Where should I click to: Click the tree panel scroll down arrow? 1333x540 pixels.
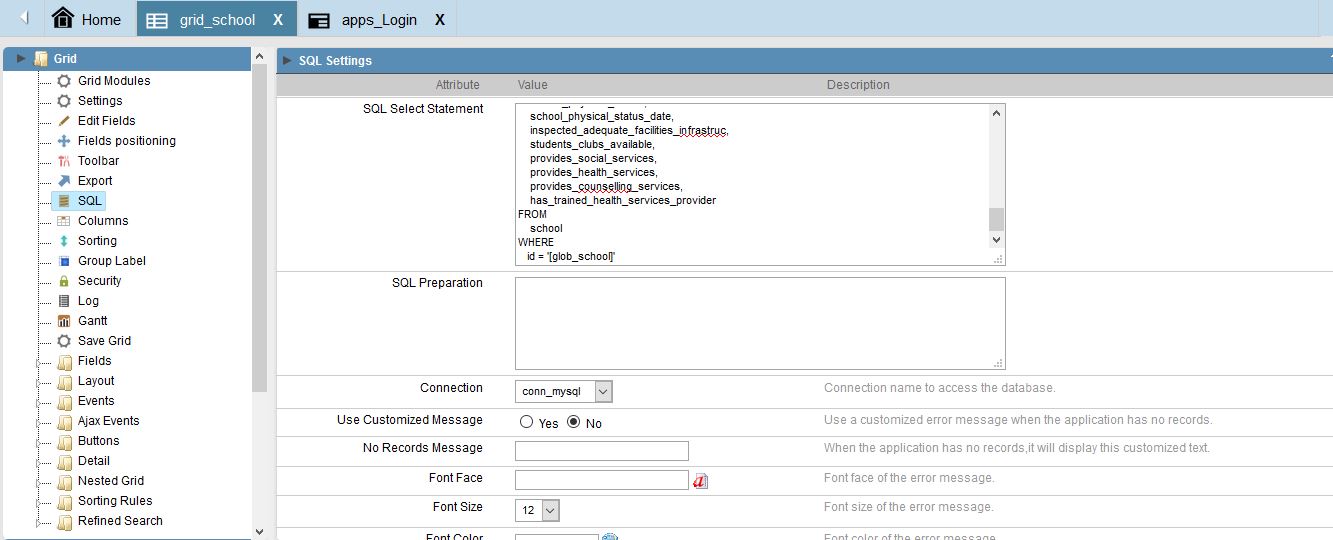click(x=260, y=531)
